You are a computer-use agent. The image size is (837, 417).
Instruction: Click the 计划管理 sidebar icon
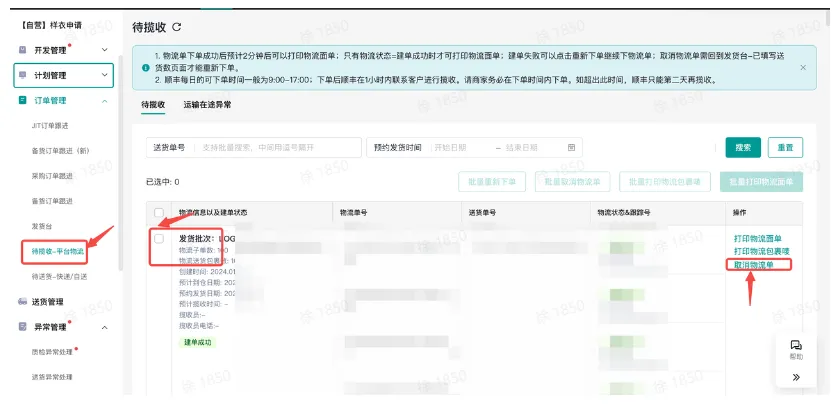(x=22, y=75)
